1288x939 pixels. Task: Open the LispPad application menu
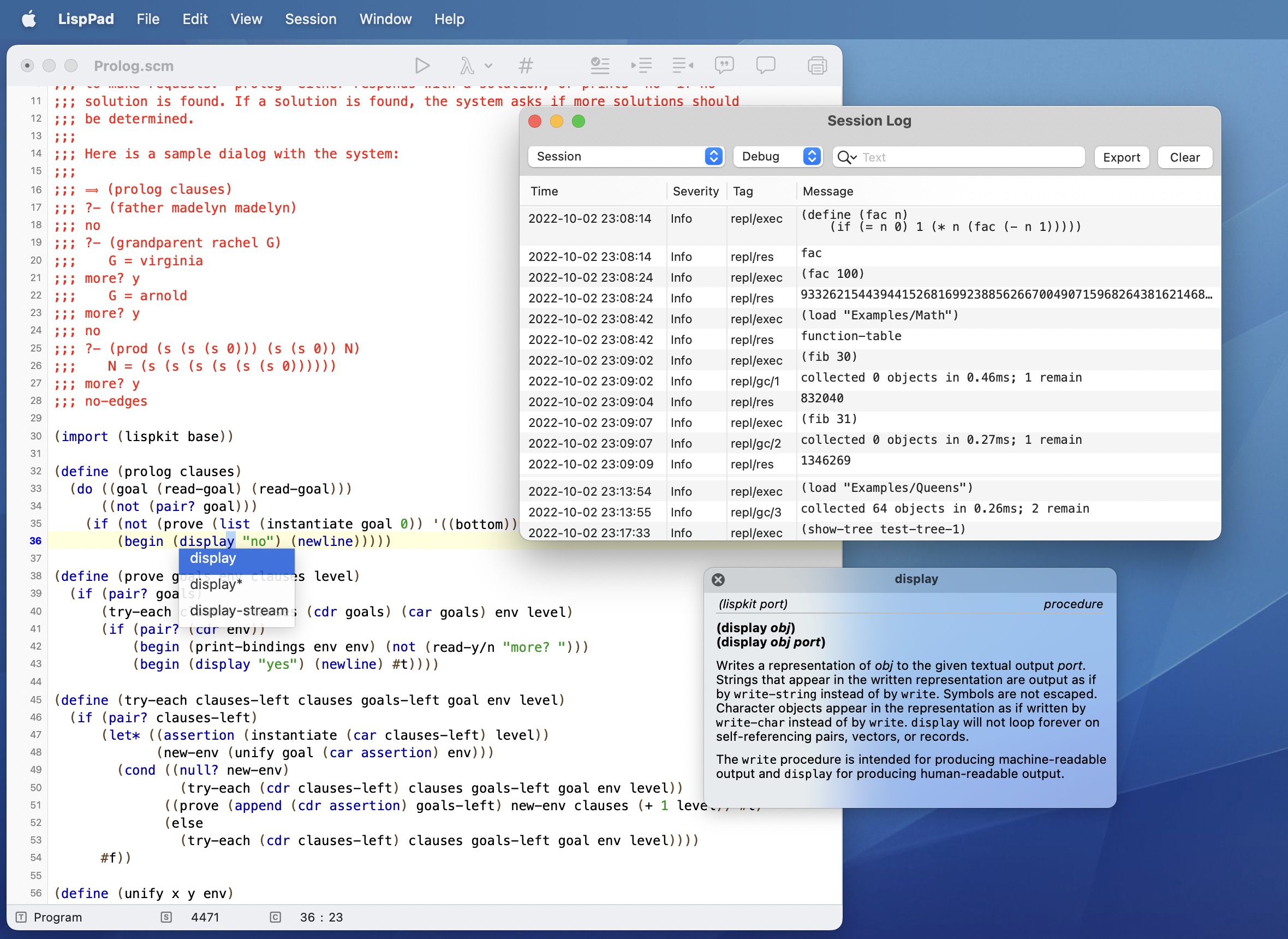tap(86, 19)
